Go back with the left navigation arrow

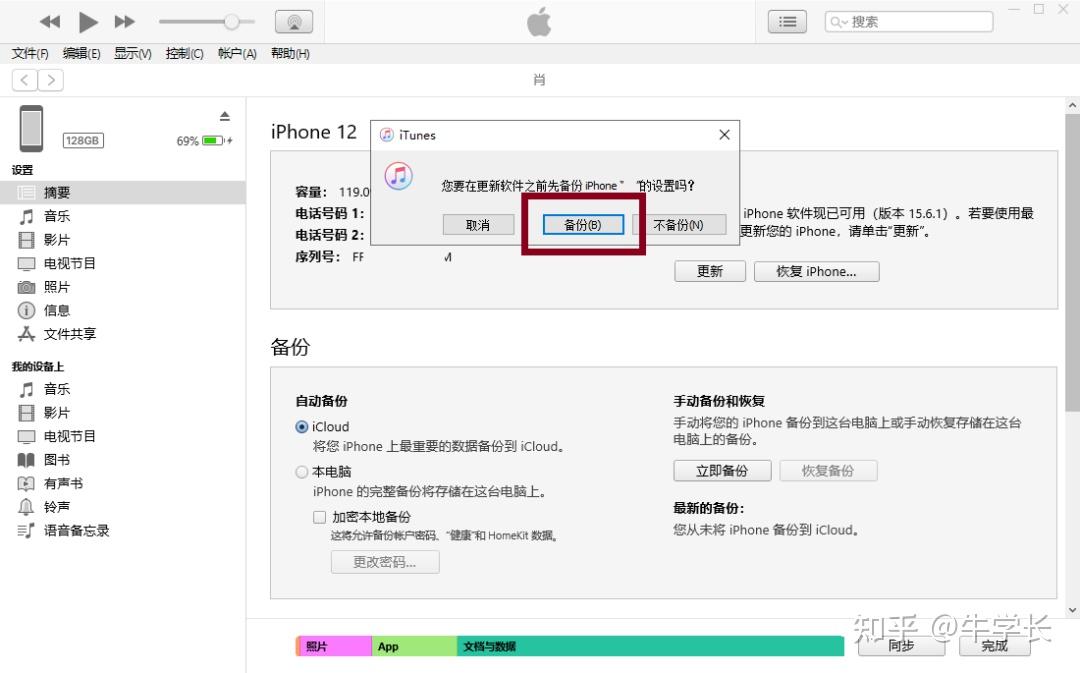[25, 81]
